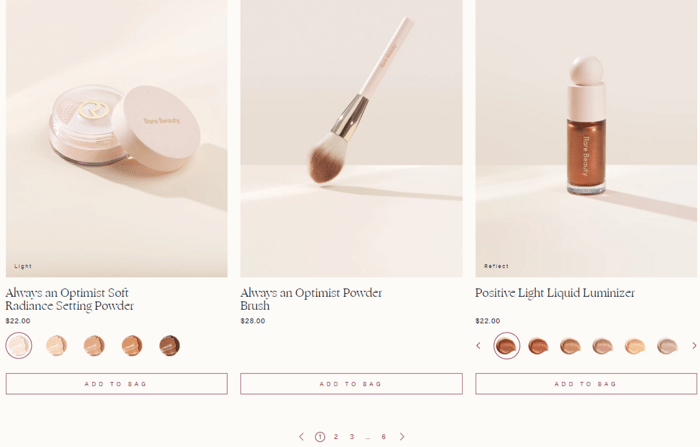Show more Liquid Luminizer shades arrow
The width and height of the screenshot is (700, 447).
(694, 345)
